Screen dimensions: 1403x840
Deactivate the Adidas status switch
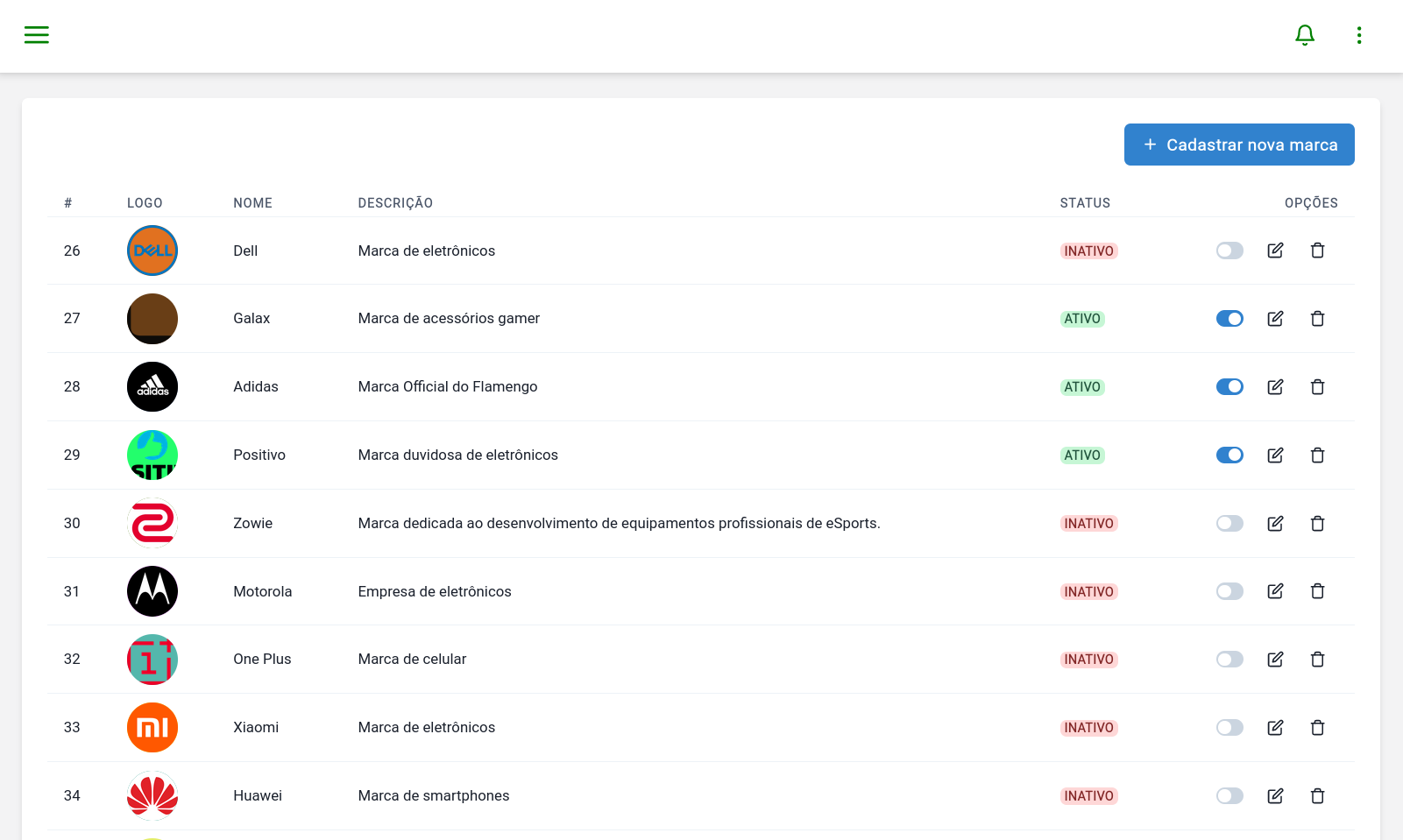coord(1229,387)
